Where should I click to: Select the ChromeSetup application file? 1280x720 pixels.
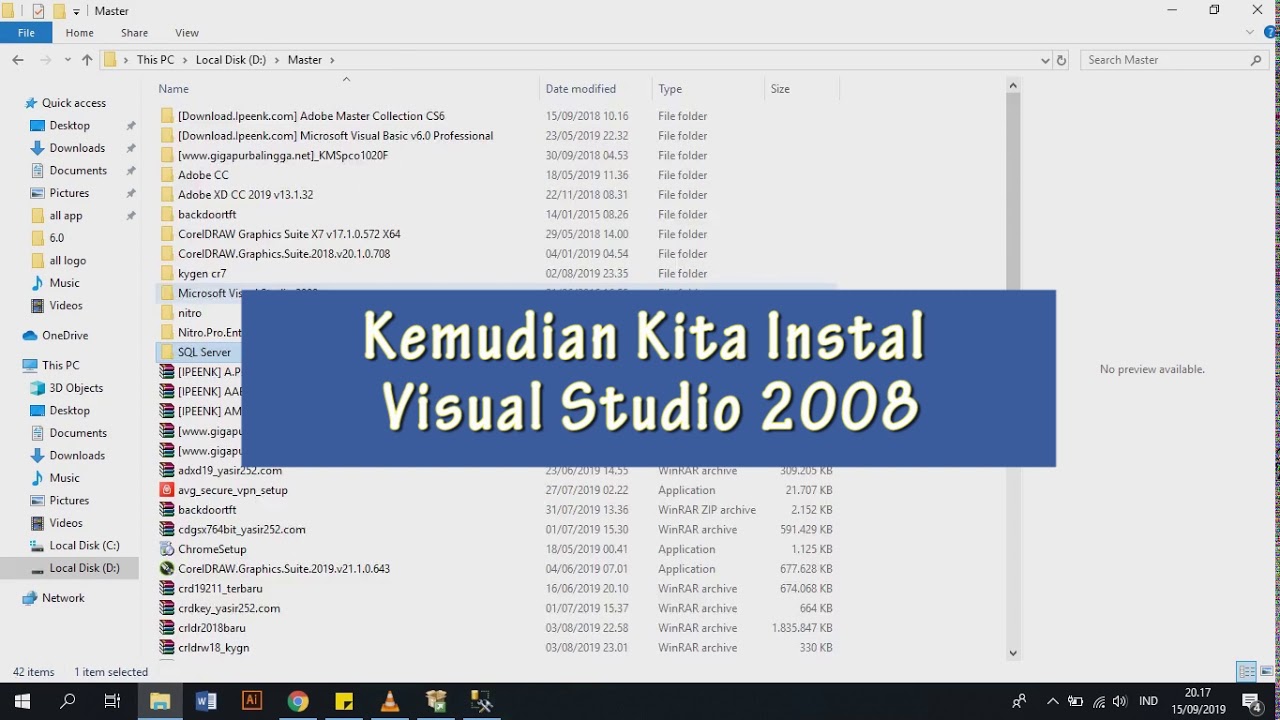pos(212,549)
